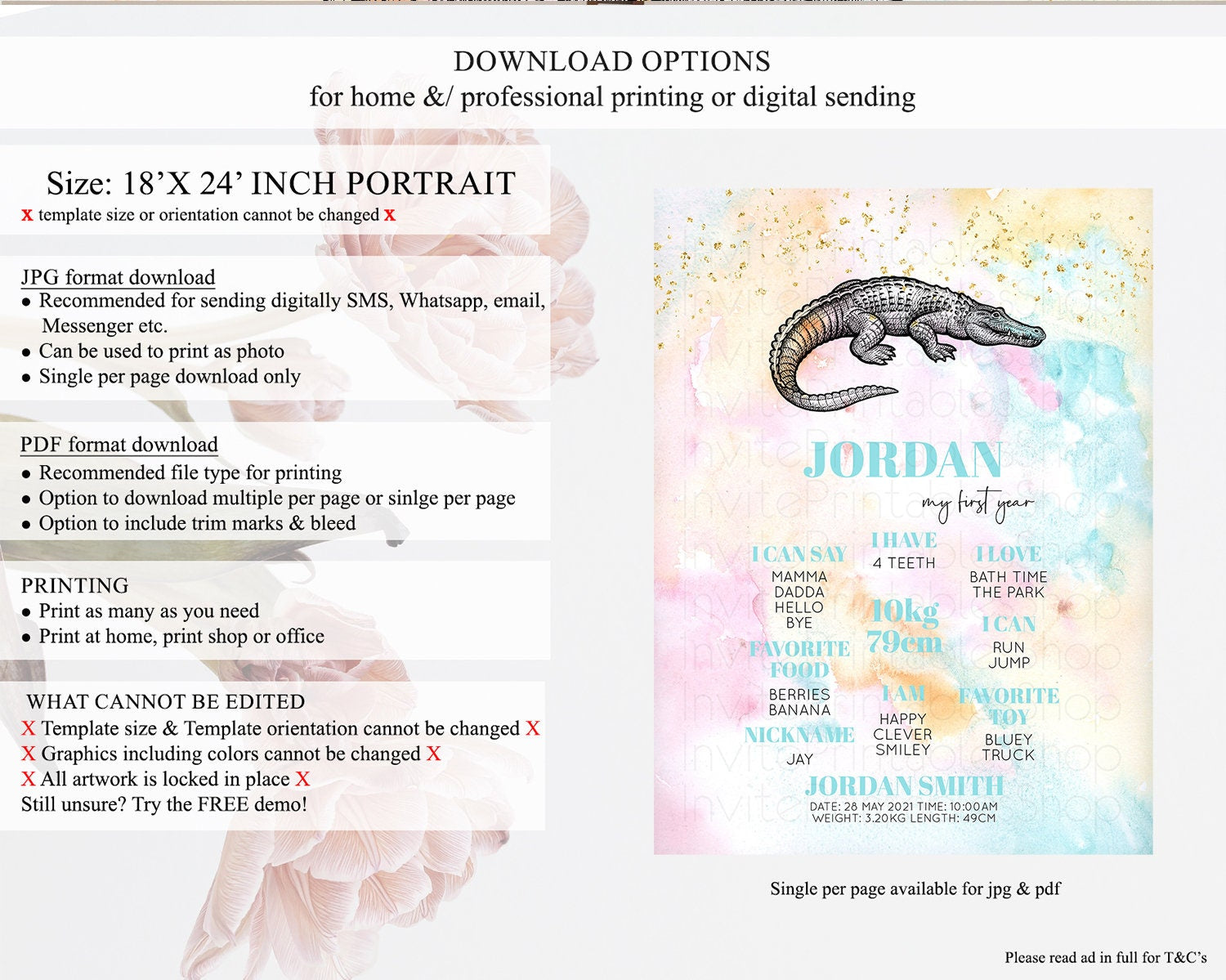Screen dimensions: 1226x980
Task: Select the "DOWNLOAD OPTIONS" title at the top
Action: click(x=611, y=61)
